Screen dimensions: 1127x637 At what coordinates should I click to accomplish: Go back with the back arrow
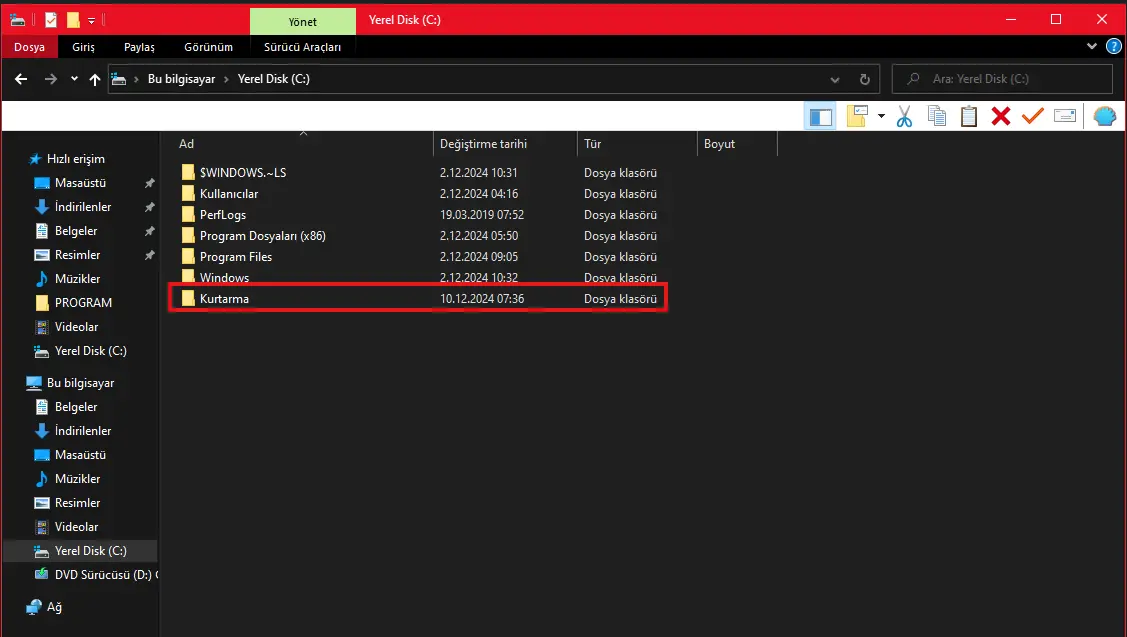coord(21,79)
